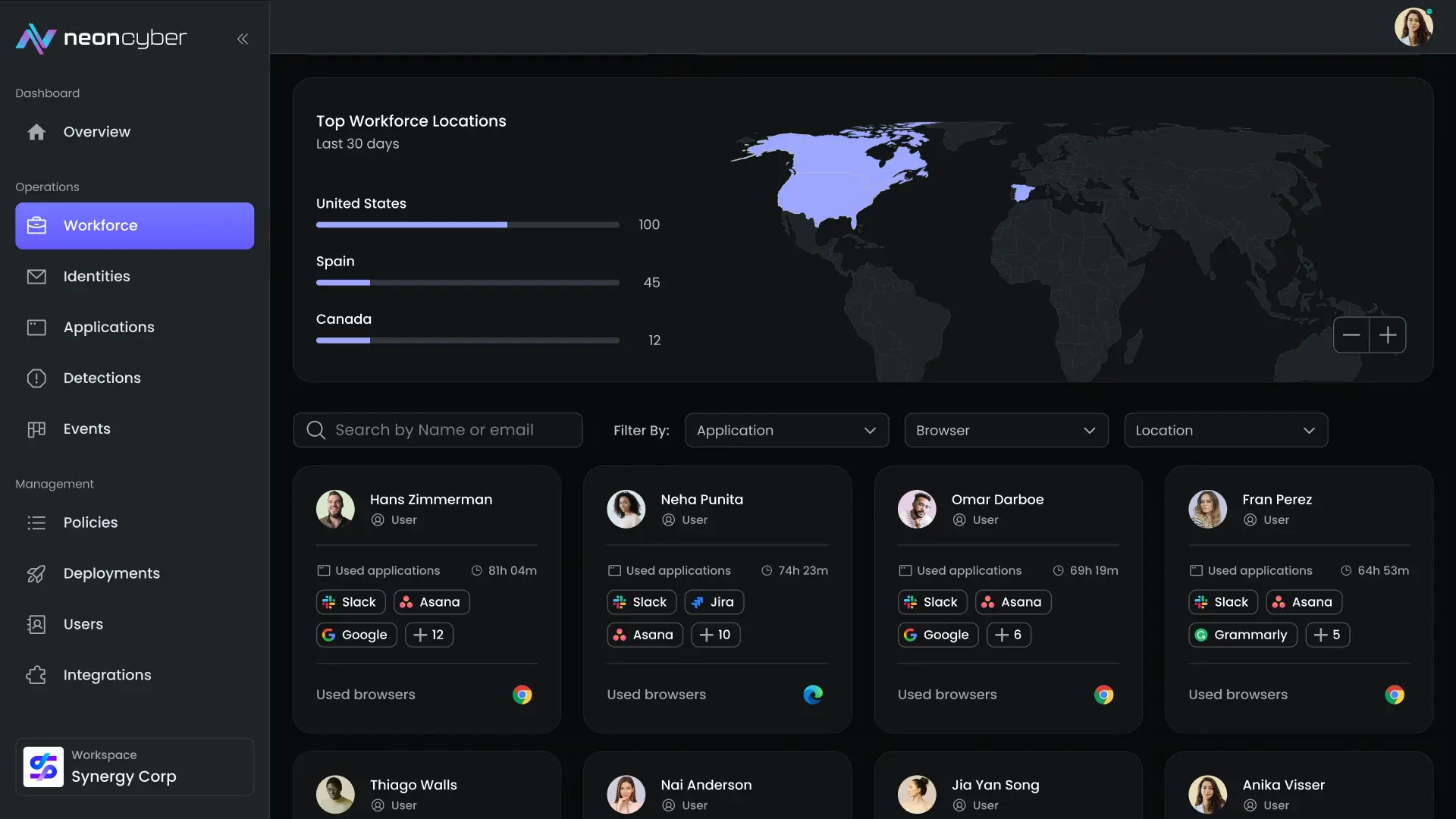Click the Slack tag on Hans Zimmerman's card
Viewport: 1456px width, 819px height.
click(350, 601)
